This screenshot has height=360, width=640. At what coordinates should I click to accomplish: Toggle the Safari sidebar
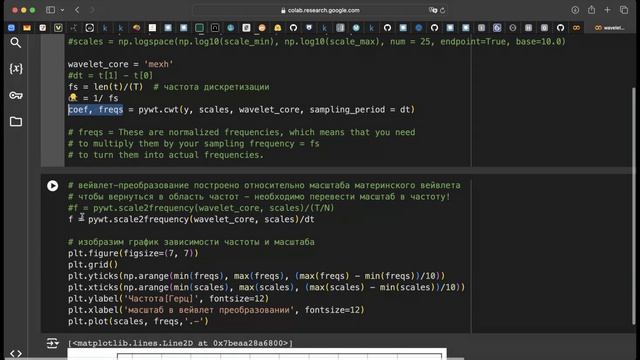50,10
